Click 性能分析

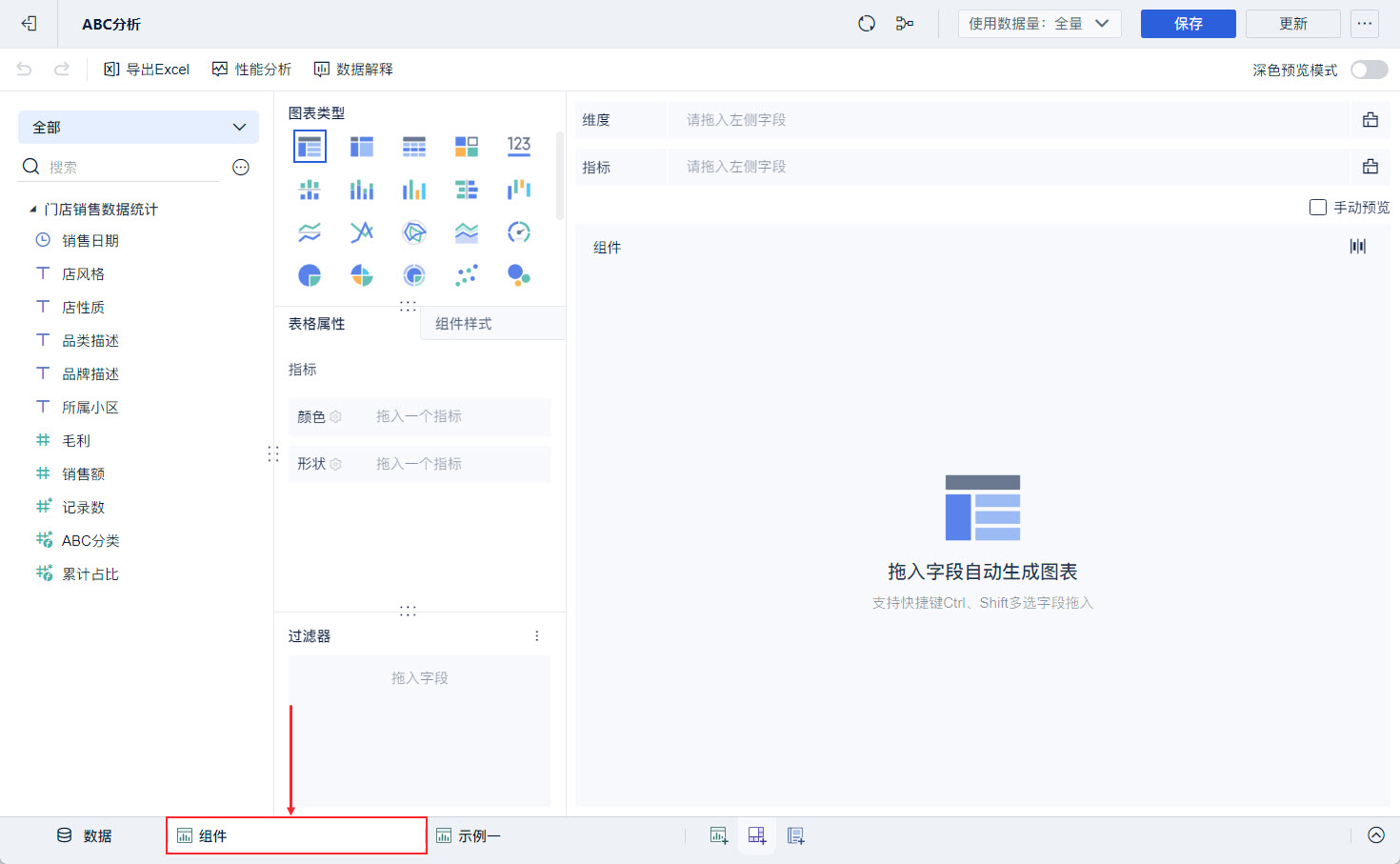[251, 70]
